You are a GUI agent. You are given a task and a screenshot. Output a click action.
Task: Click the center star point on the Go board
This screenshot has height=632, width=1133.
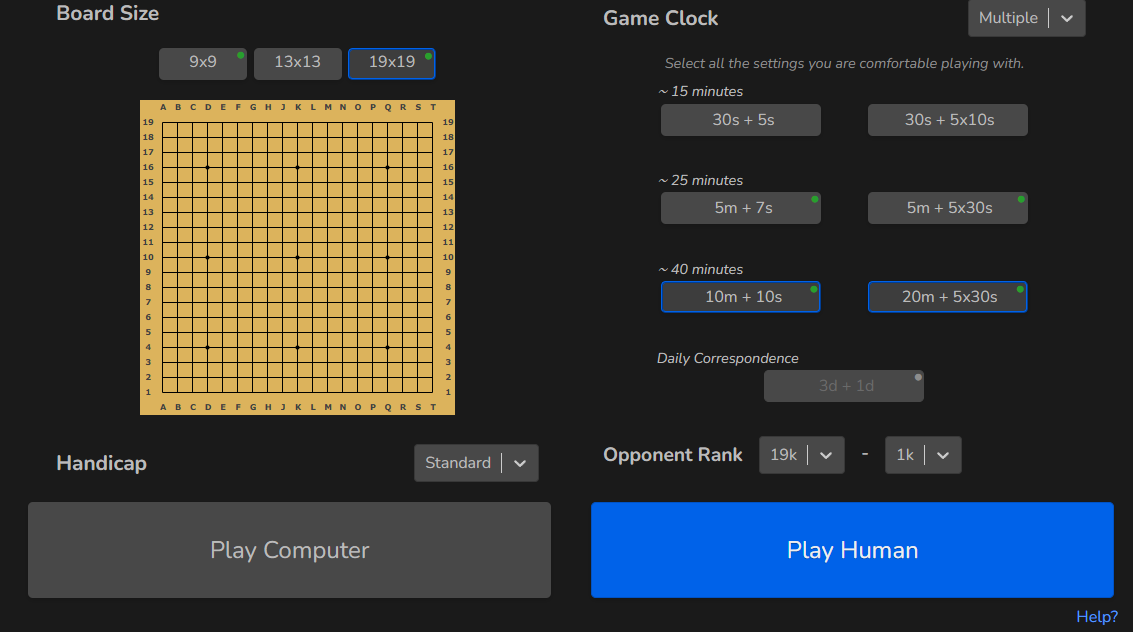[298, 257]
